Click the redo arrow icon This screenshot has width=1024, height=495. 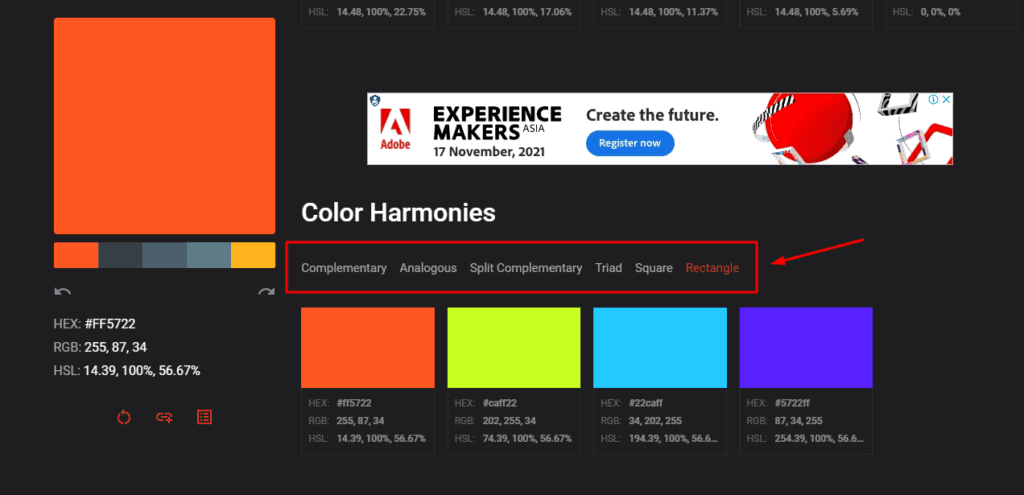click(266, 292)
